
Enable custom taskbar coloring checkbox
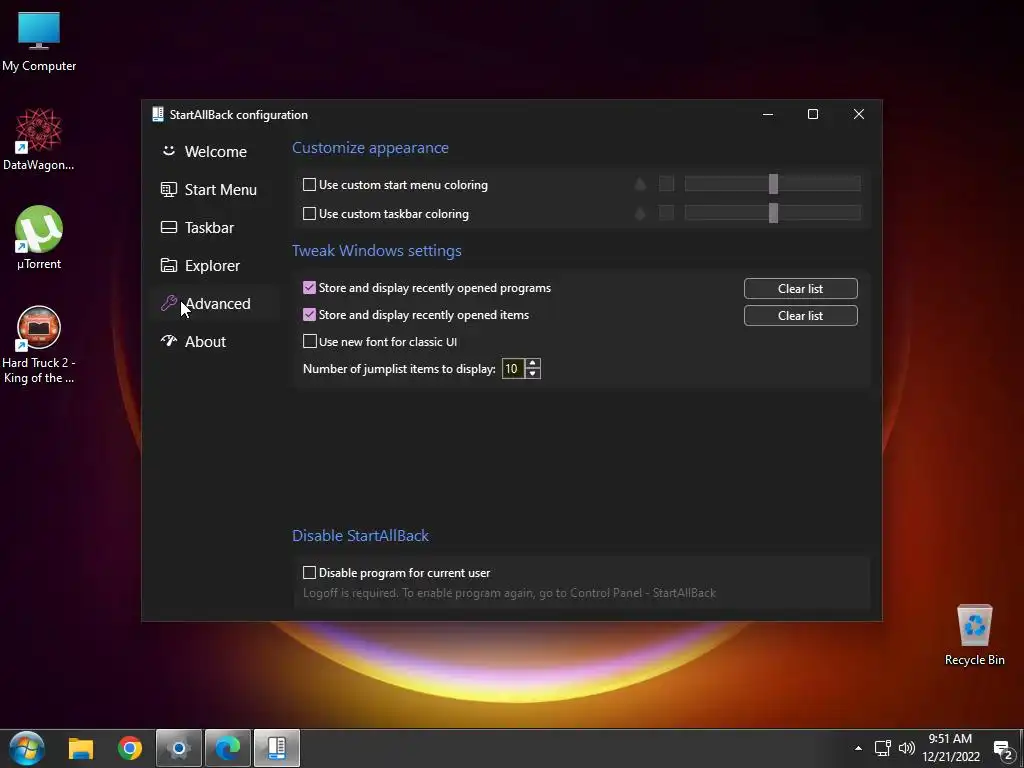(310, 214)
